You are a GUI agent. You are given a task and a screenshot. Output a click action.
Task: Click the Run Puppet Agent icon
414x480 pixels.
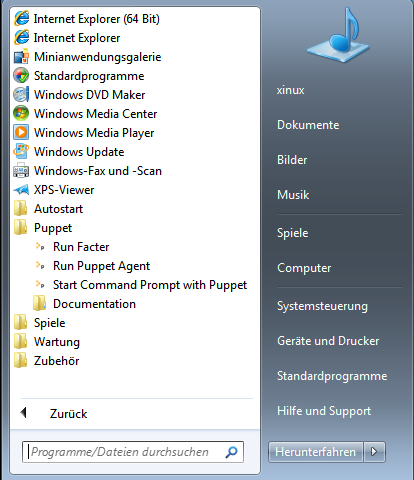point(40,266)
